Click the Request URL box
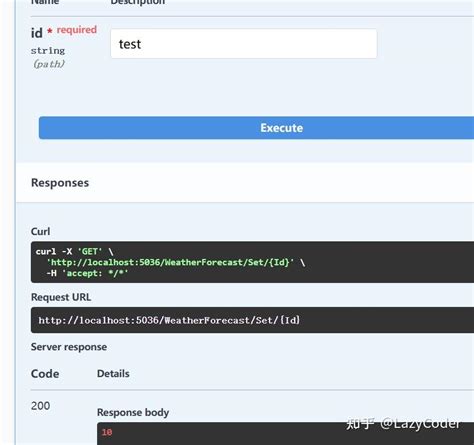The image size is (474, 445). 252,320
